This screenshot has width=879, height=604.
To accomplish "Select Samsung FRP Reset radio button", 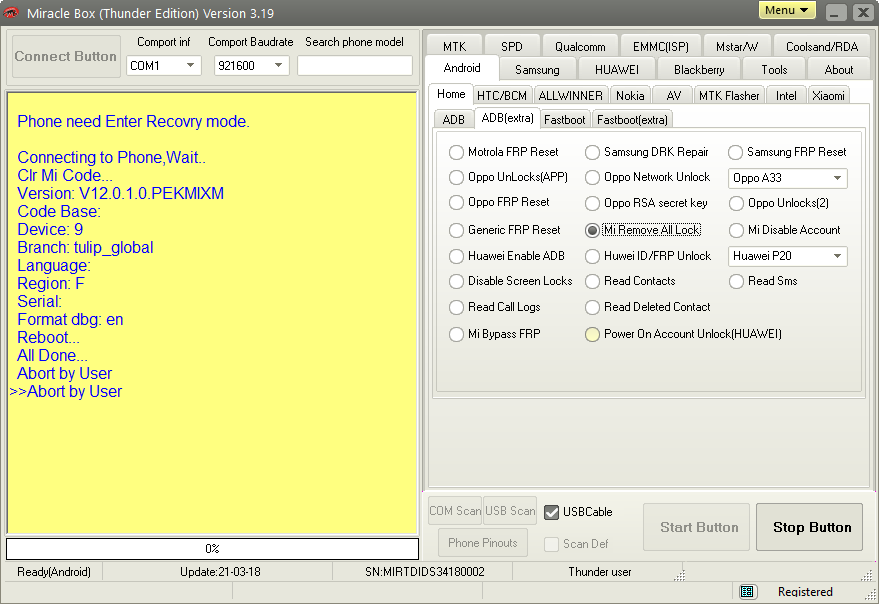I will click(735, 153).
